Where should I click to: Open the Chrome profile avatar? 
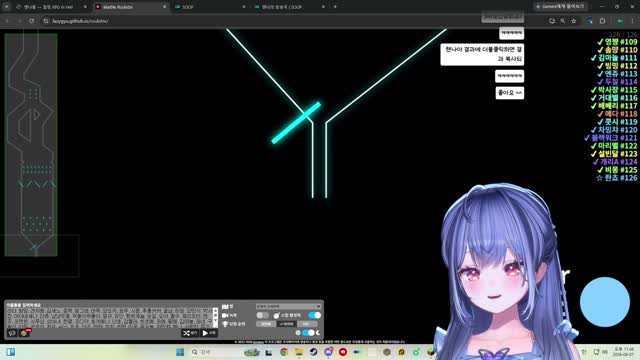click(620, 21)
